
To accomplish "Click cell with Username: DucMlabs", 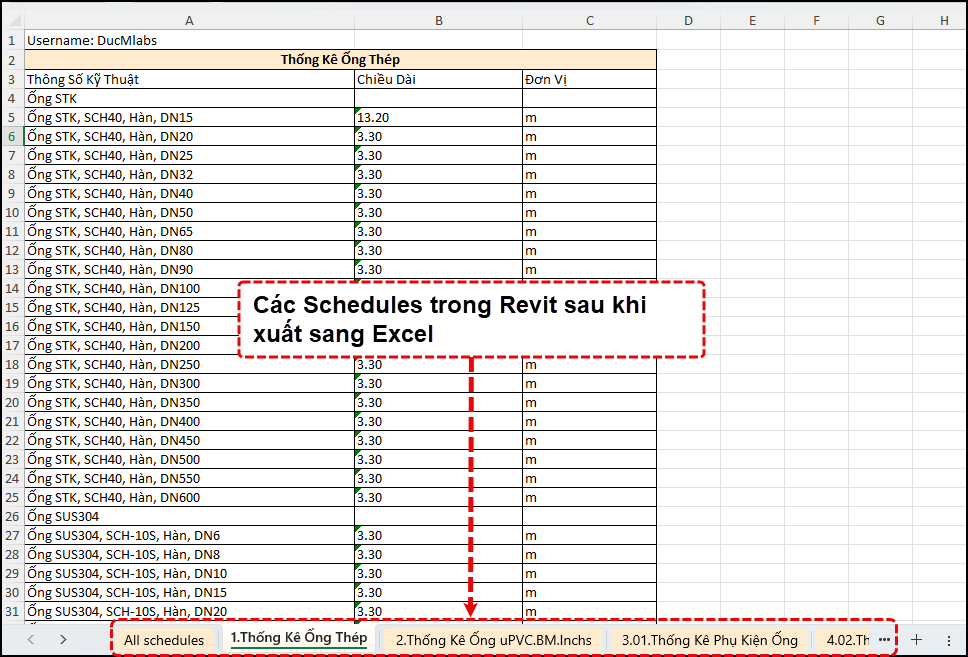I will click(189, 40).
